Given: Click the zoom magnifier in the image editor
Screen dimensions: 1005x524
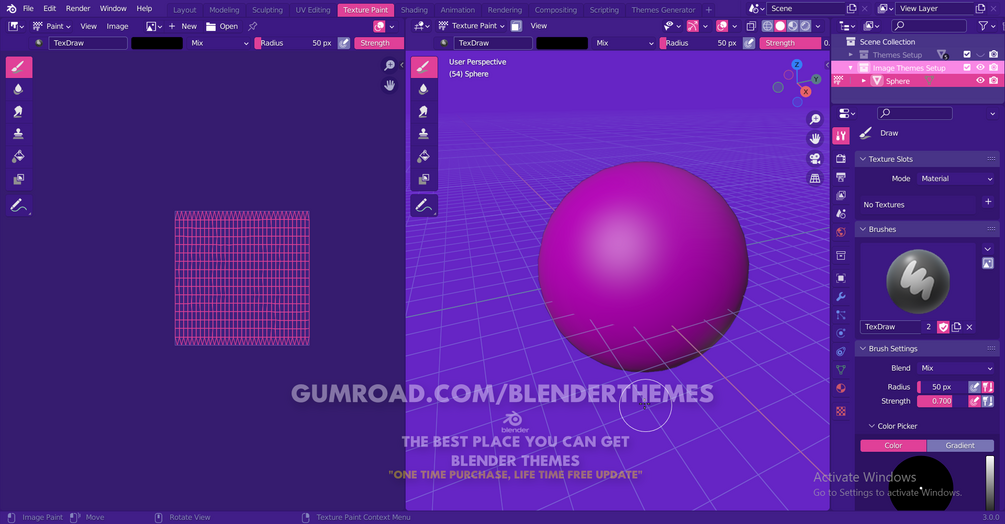Looking at the screenshot, I should (389, 65).
